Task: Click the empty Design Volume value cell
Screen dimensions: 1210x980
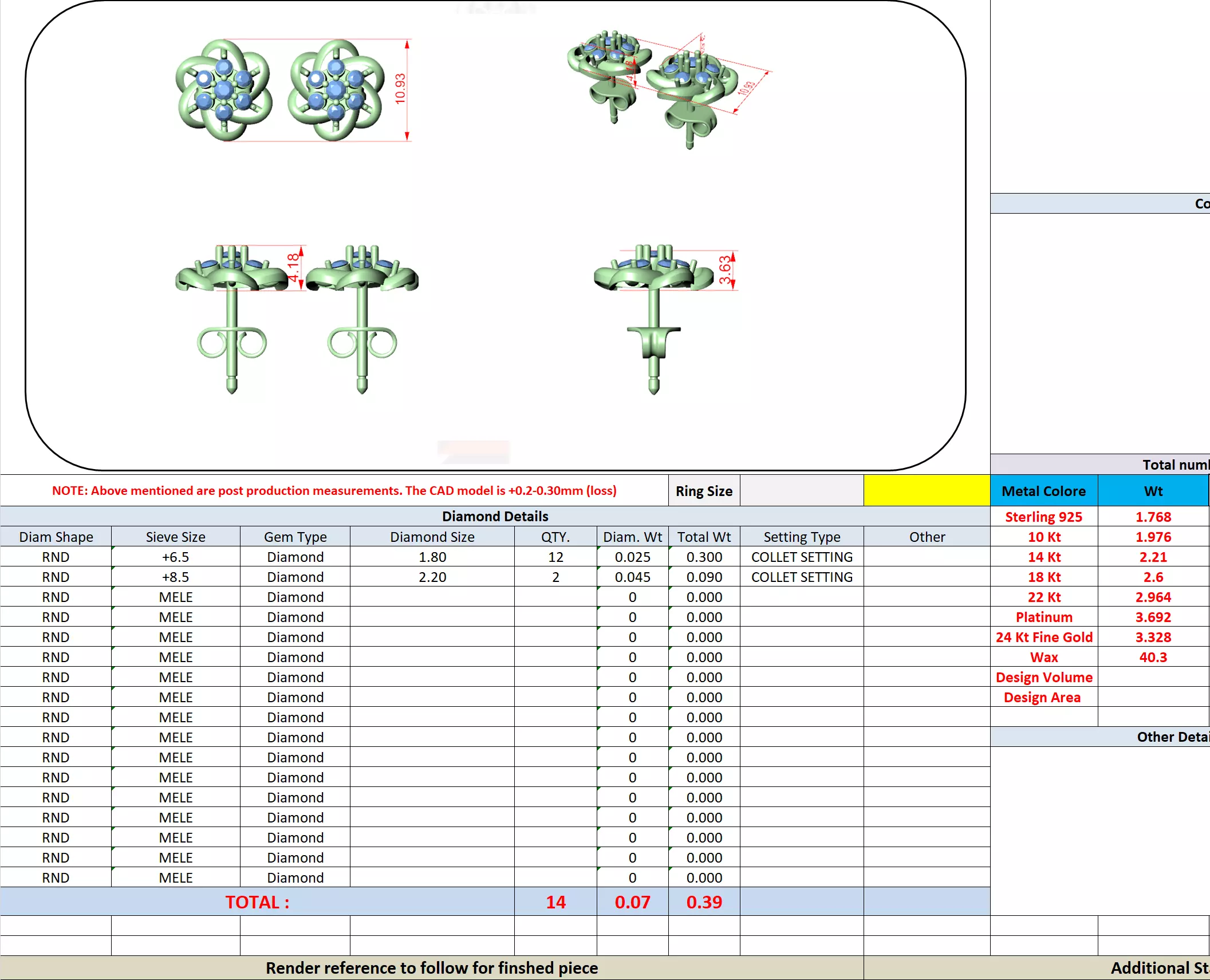Action: 1153,677
